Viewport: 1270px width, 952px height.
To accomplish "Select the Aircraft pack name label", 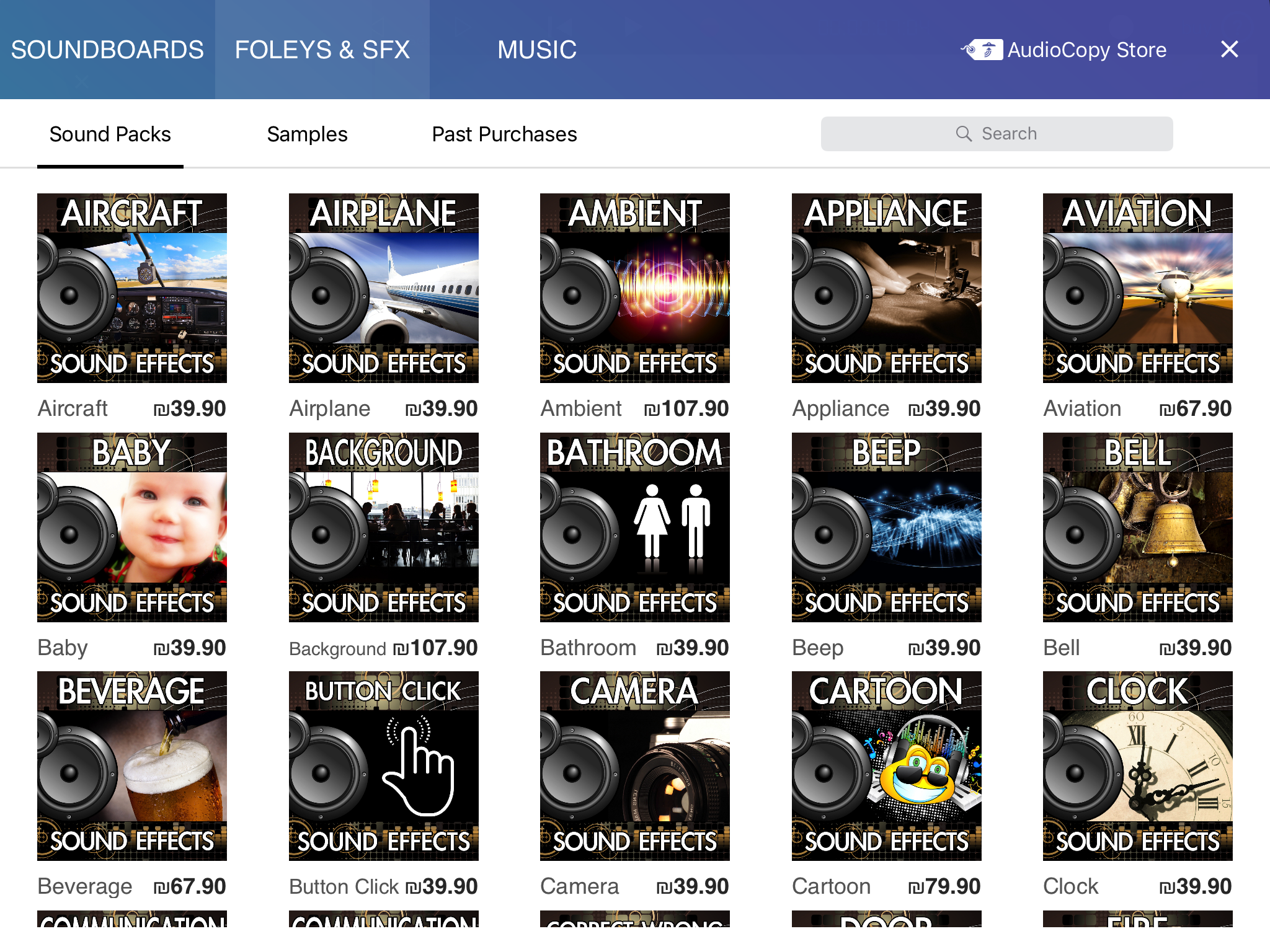I will pyautogui.click(x=73, y=408).
